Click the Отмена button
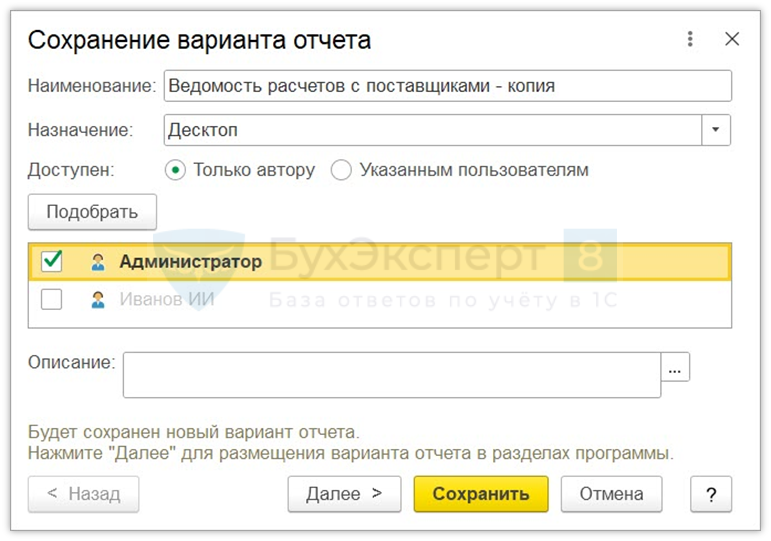The height and width of the screenshot is (541, 771). click(x=611, y=494)
